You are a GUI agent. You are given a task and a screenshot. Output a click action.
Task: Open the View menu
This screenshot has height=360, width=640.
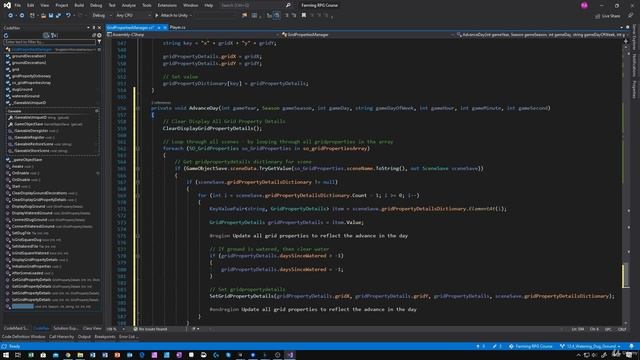(x=44, y=5)
